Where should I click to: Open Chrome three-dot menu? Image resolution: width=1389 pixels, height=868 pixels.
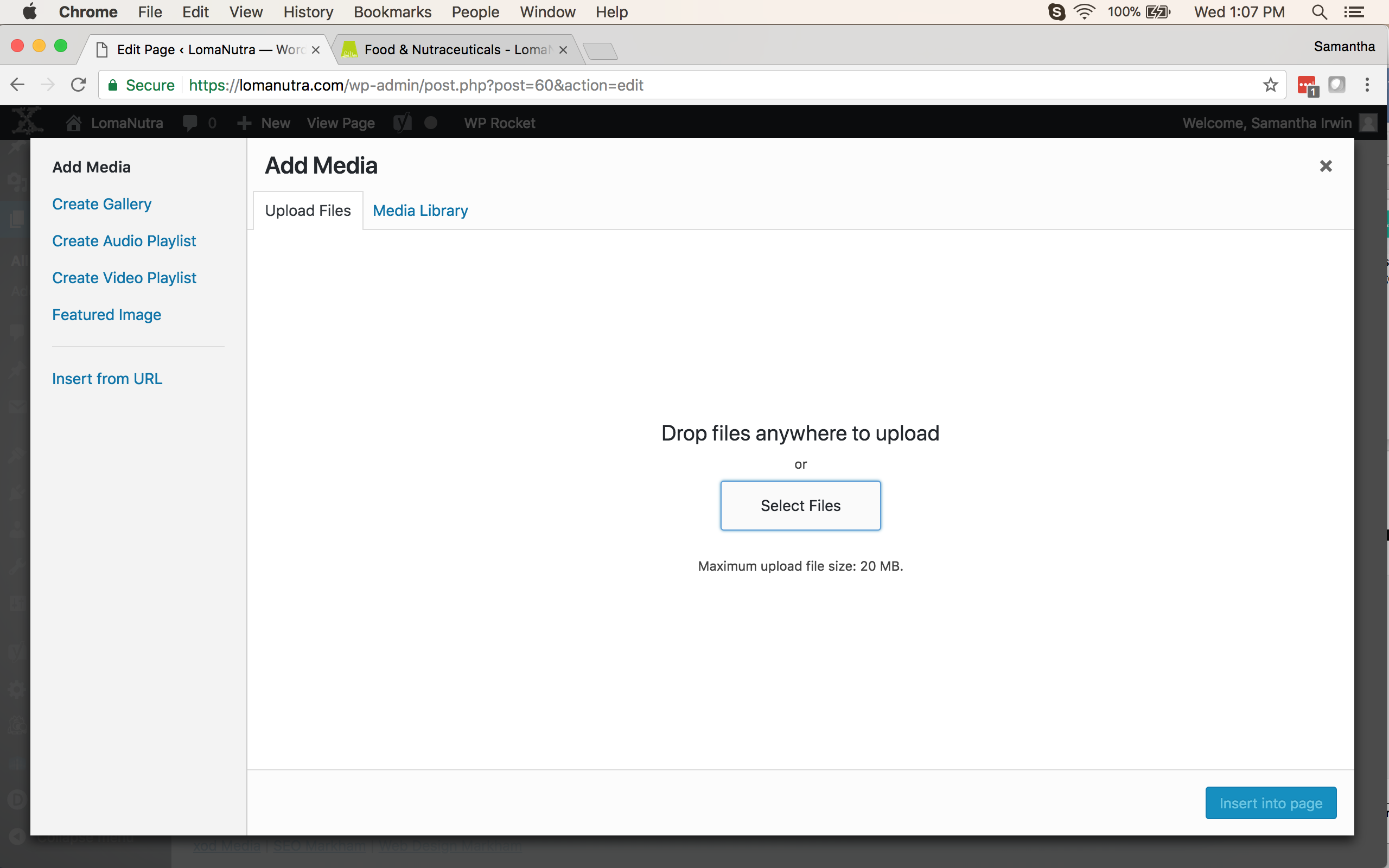[1367, 85]
